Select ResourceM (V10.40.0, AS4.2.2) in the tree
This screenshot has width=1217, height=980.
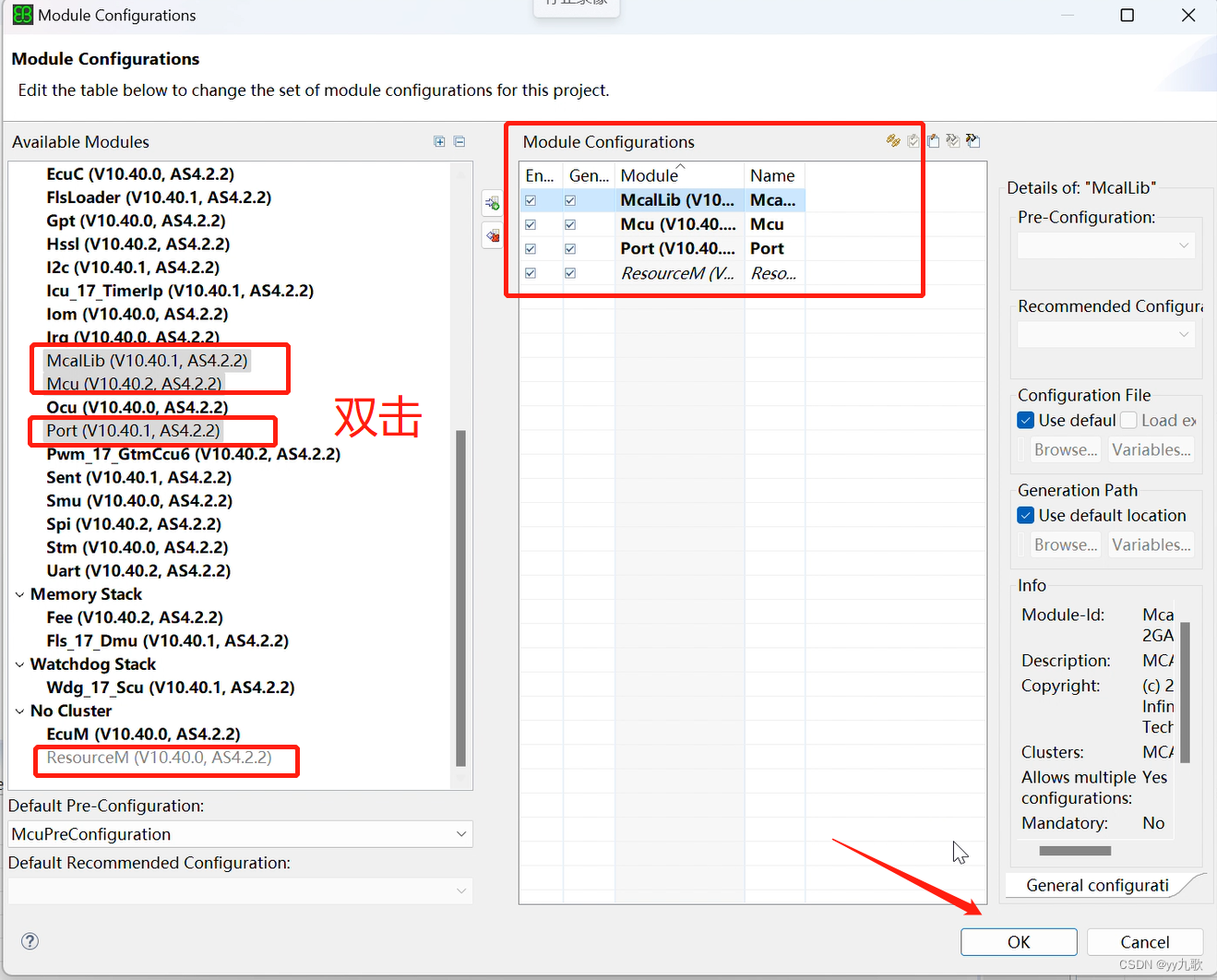point(159,758)
